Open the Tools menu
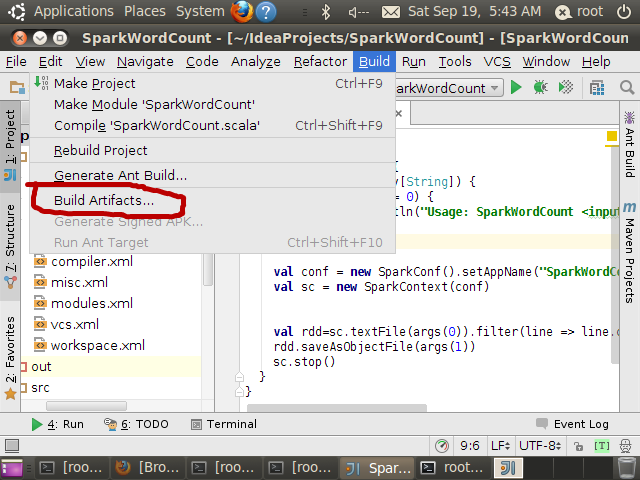 (455, 62)
